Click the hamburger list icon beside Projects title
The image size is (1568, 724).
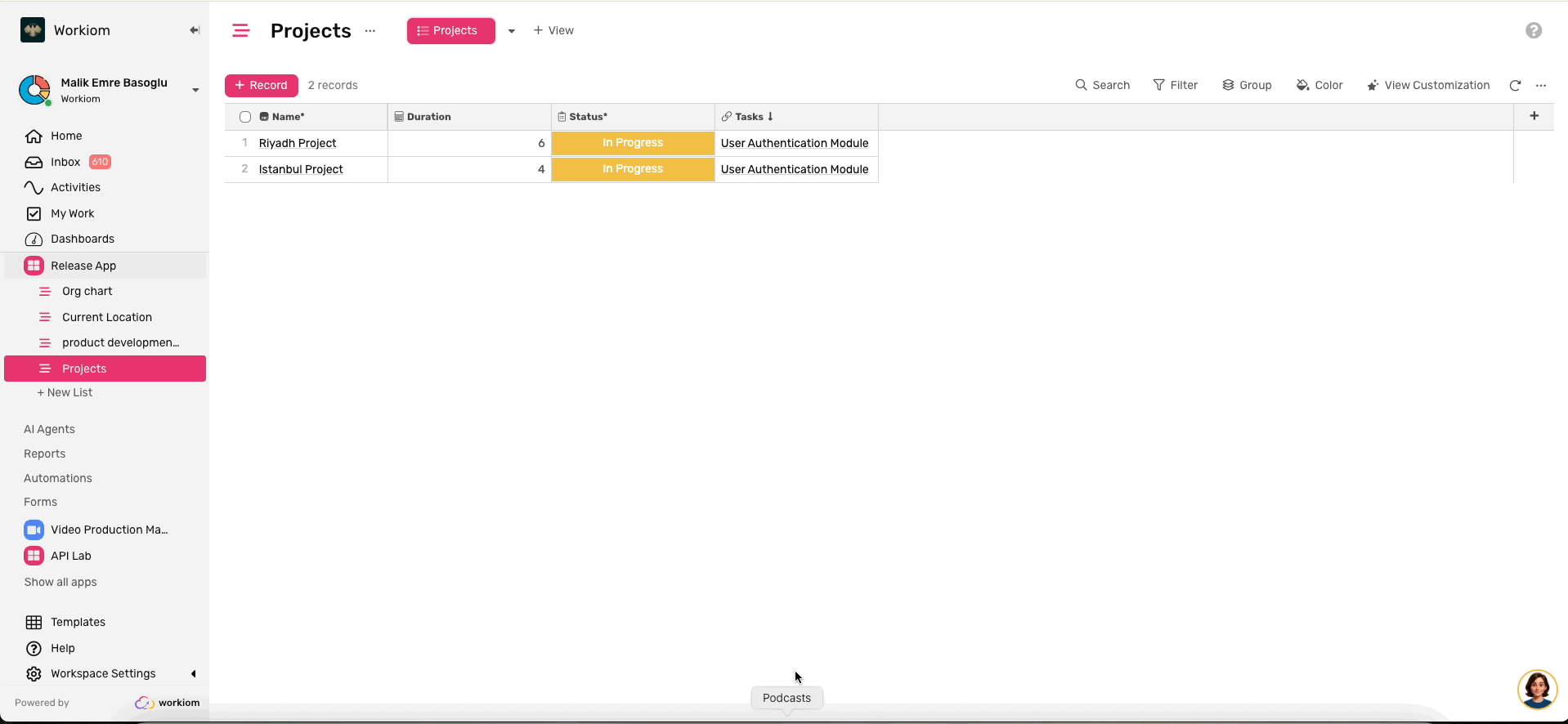[x=240, y=30]
